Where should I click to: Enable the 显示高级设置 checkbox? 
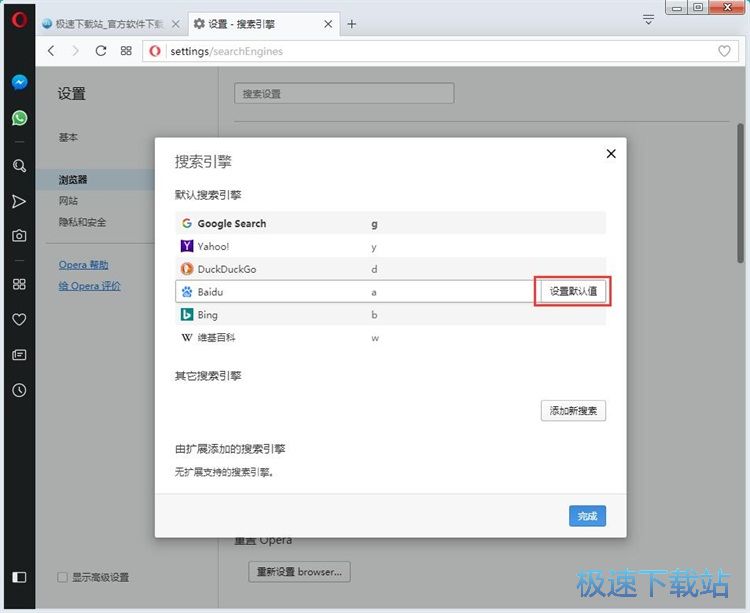click(62, 577)
